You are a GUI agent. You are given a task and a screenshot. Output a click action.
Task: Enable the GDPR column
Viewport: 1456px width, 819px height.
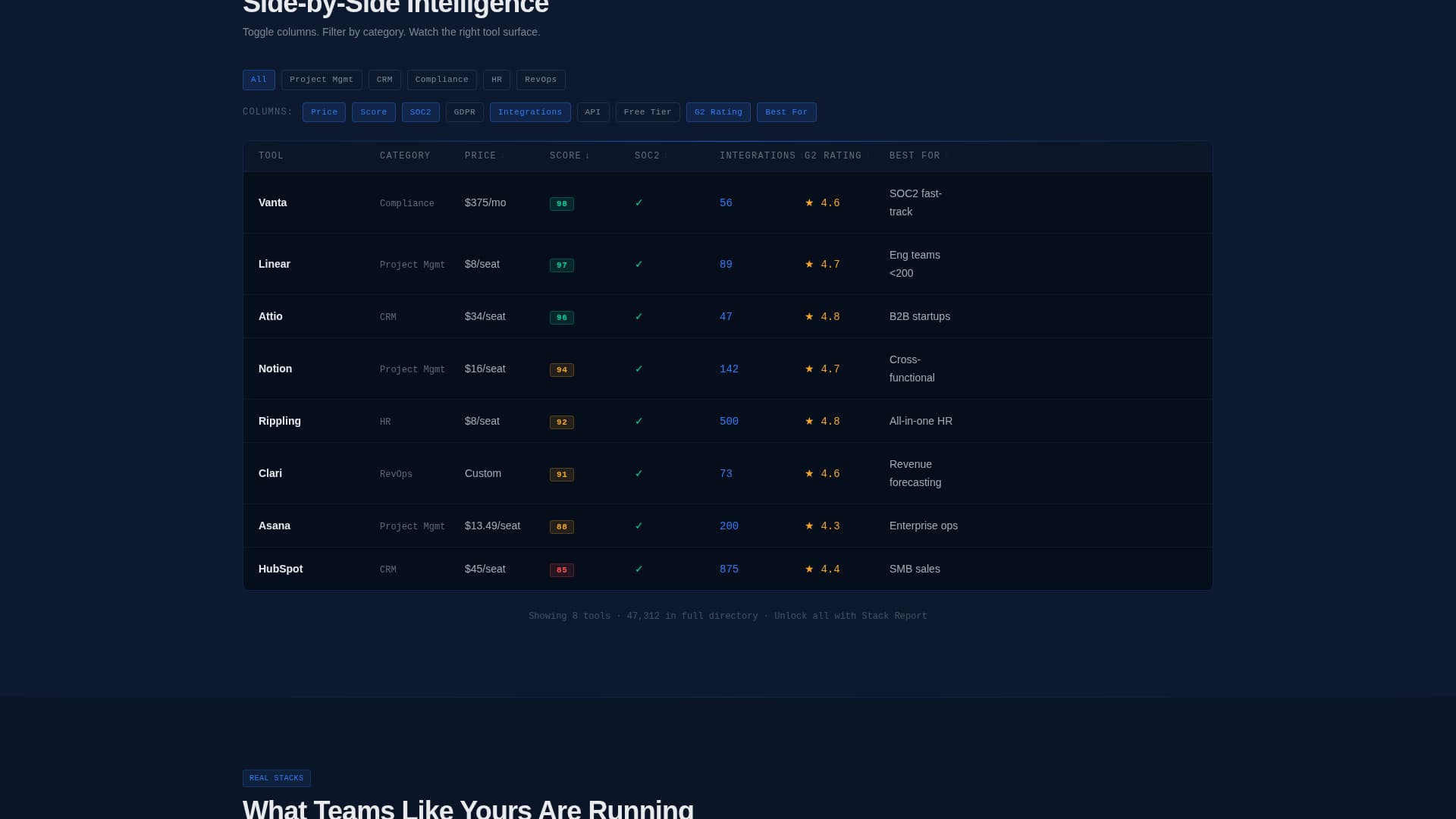(465, 112)
